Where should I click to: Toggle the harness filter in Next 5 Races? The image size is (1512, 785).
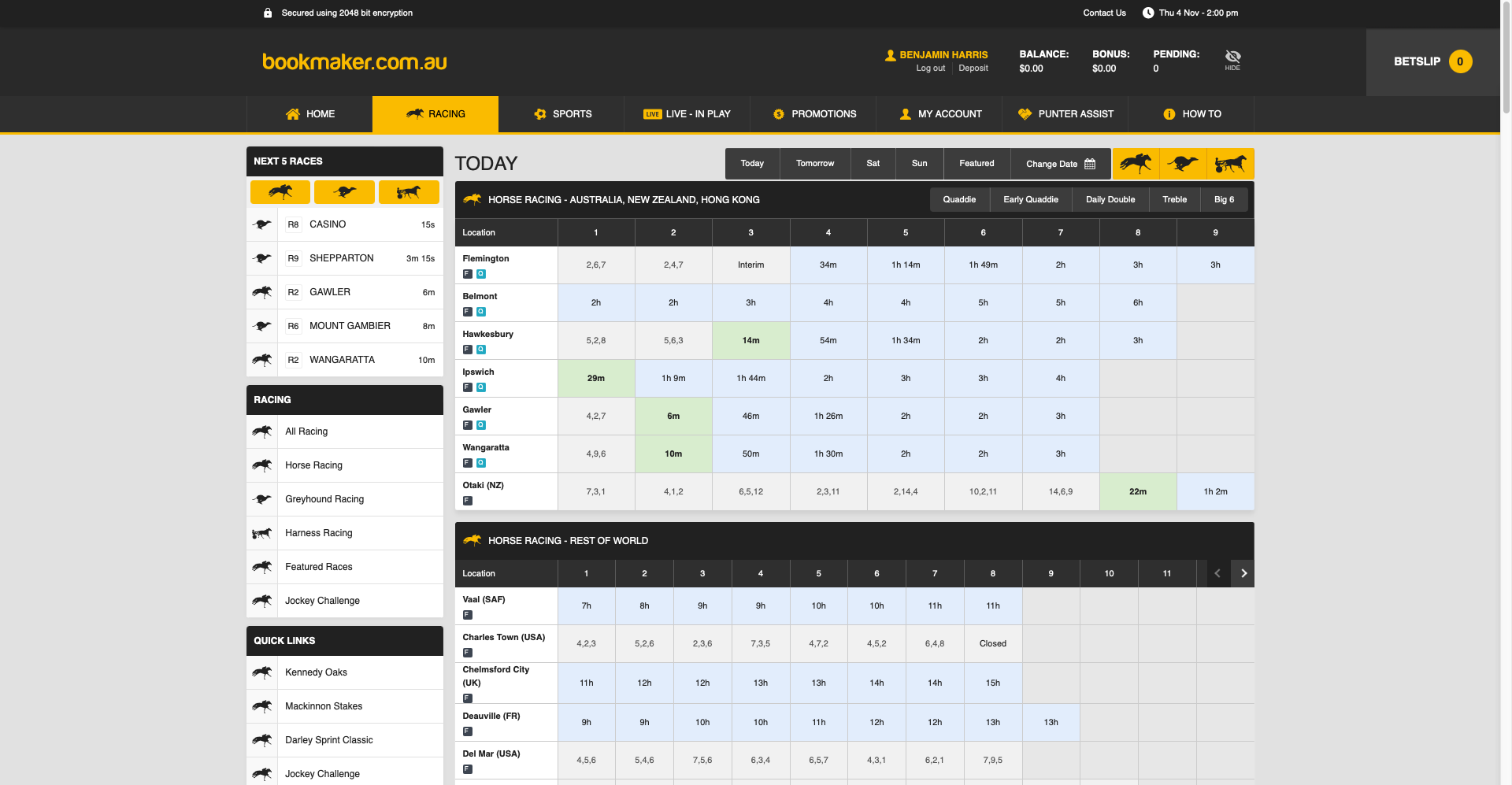point(409,192)
